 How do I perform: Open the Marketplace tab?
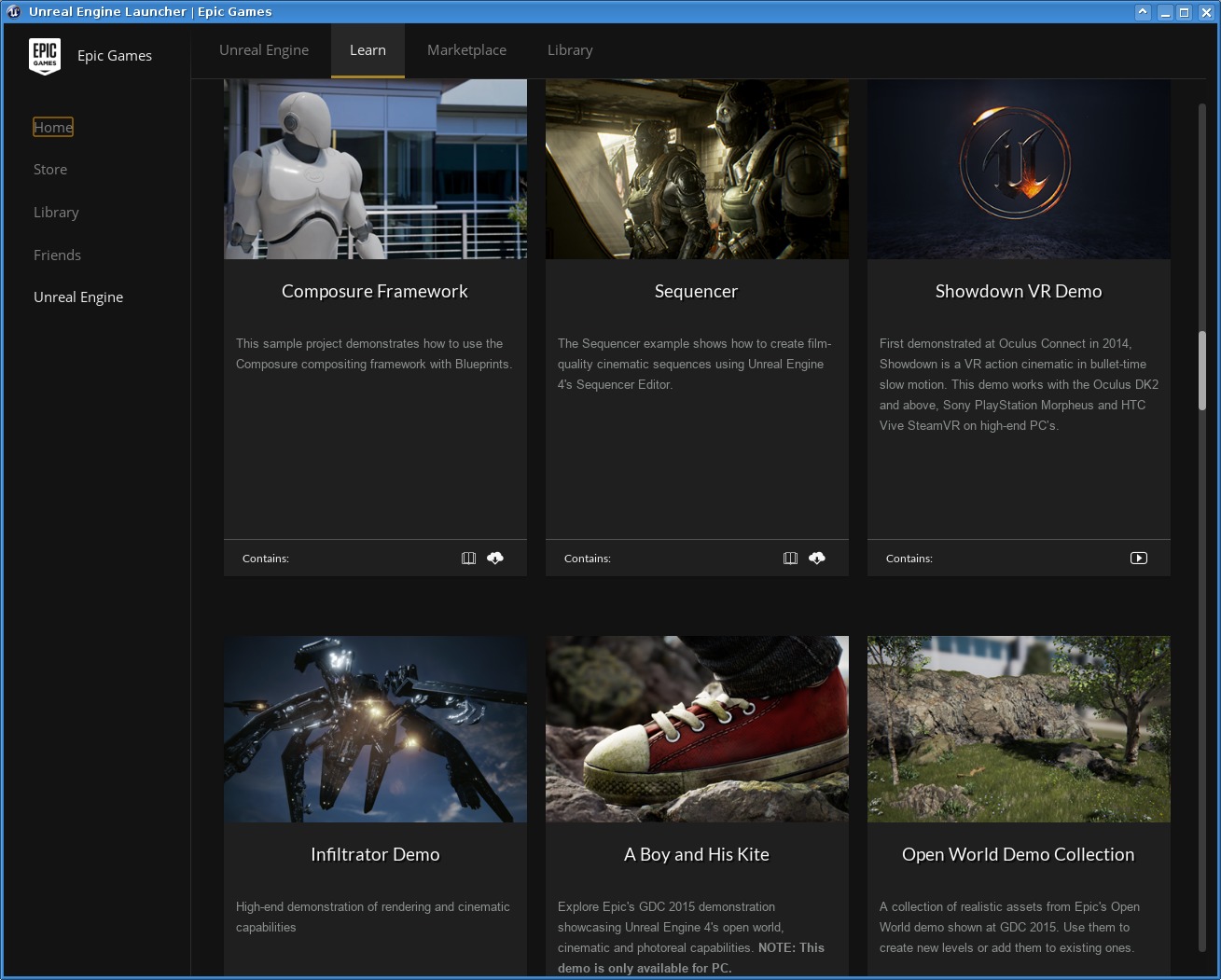tap(466, 50)
